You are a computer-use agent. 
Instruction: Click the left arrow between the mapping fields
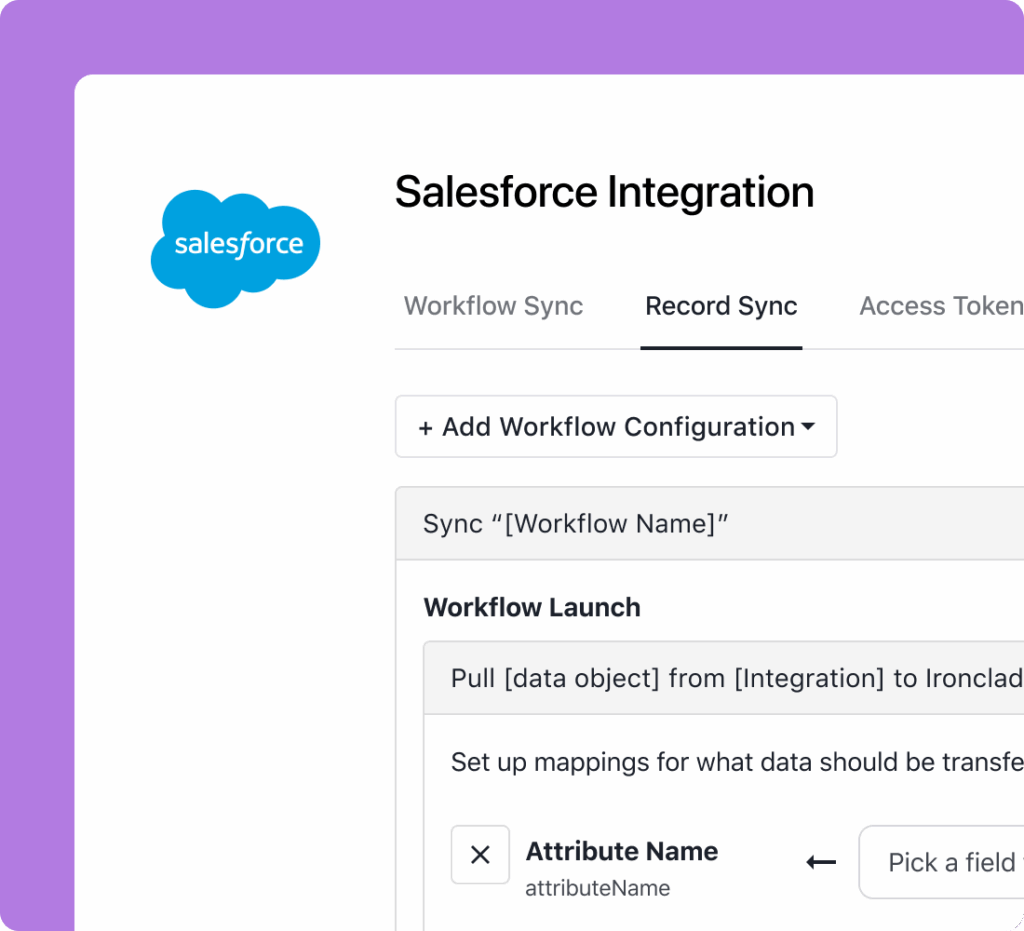pyautogui.click(x=820, y=862)
